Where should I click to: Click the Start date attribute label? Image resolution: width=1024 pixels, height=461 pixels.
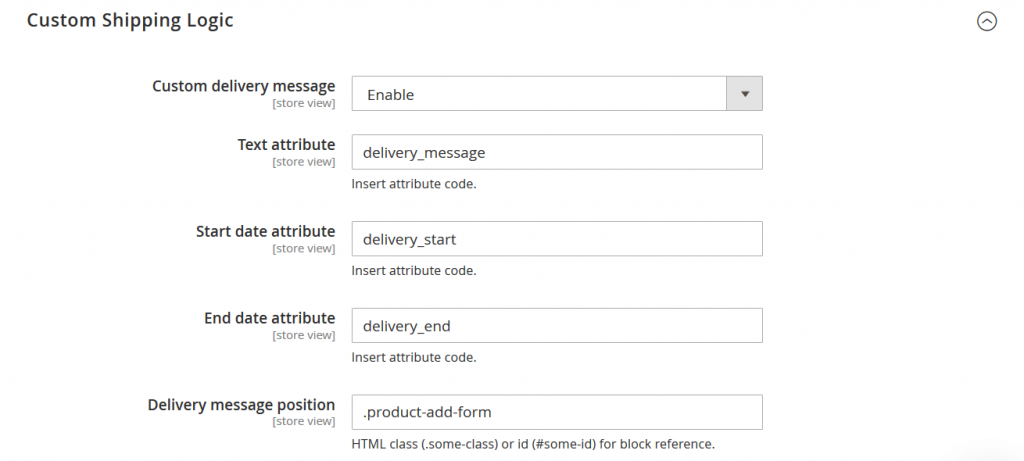(265, 231)
